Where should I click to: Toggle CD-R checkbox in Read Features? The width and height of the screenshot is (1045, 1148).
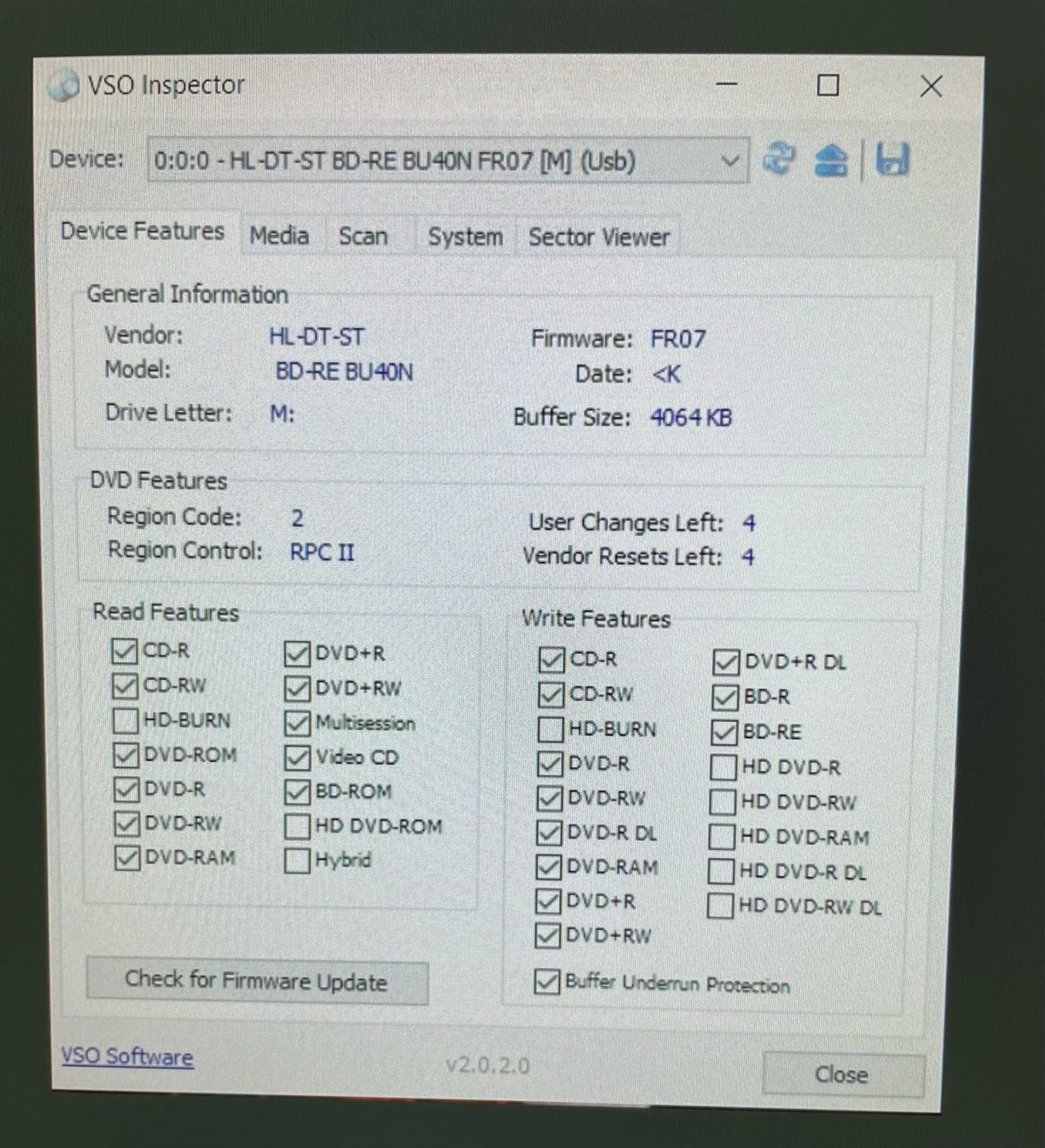pos(124,651)
